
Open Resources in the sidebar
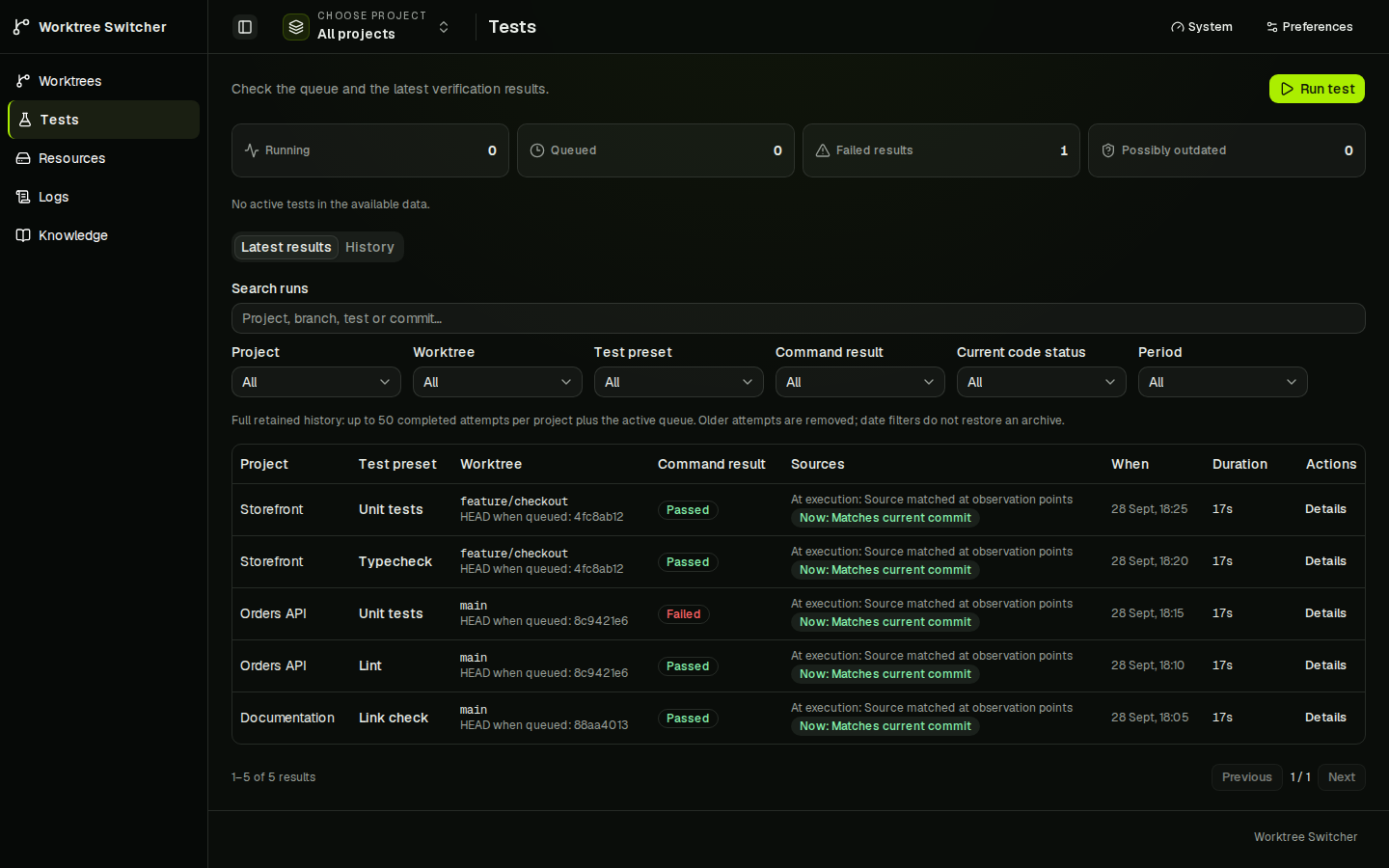coord(103,158)
